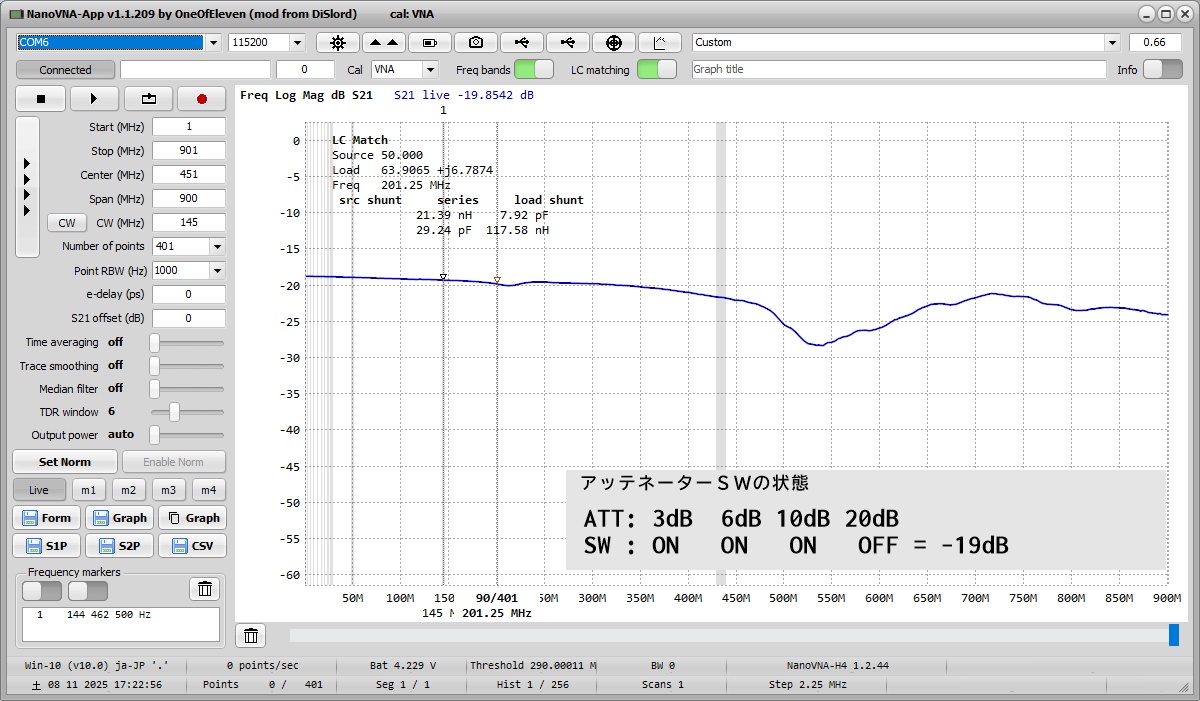
Task: Click the crosshair target icon button
Action: pyautogui.click(x=614, y=42)
